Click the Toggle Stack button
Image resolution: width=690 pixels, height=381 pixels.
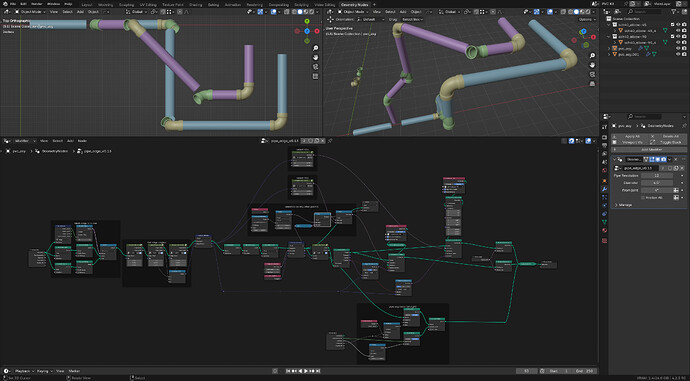coord(668,143)
